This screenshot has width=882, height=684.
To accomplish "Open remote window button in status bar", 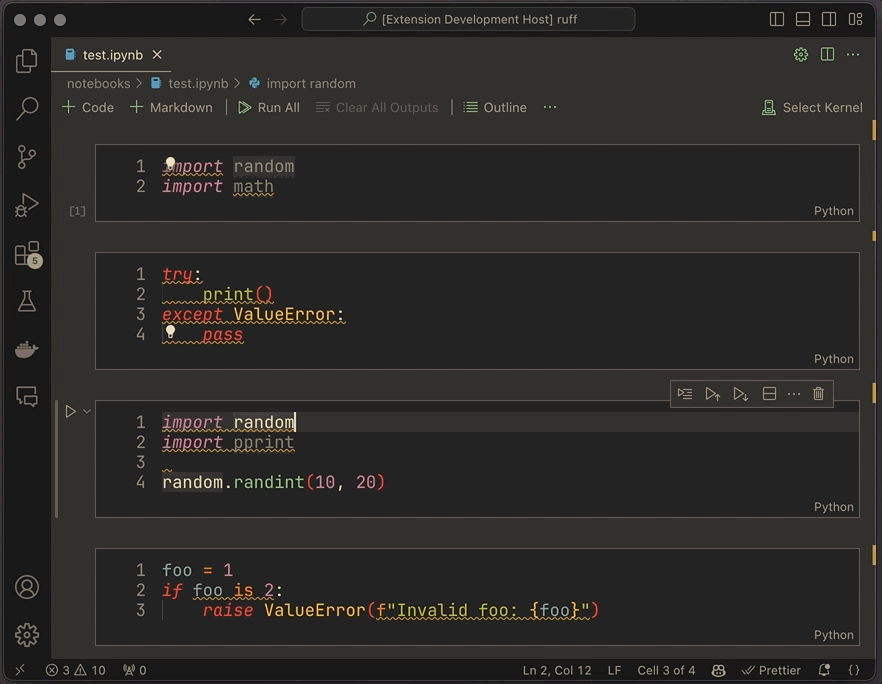I will point(20,670).
